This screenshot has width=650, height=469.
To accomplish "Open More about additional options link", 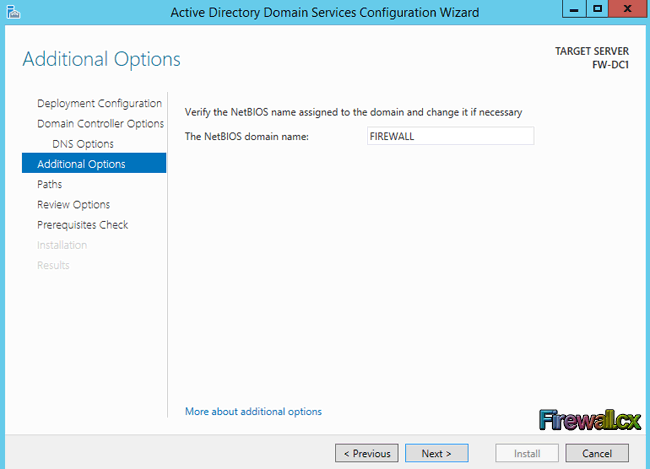I will pyautogui.click(x=253, y=411).
